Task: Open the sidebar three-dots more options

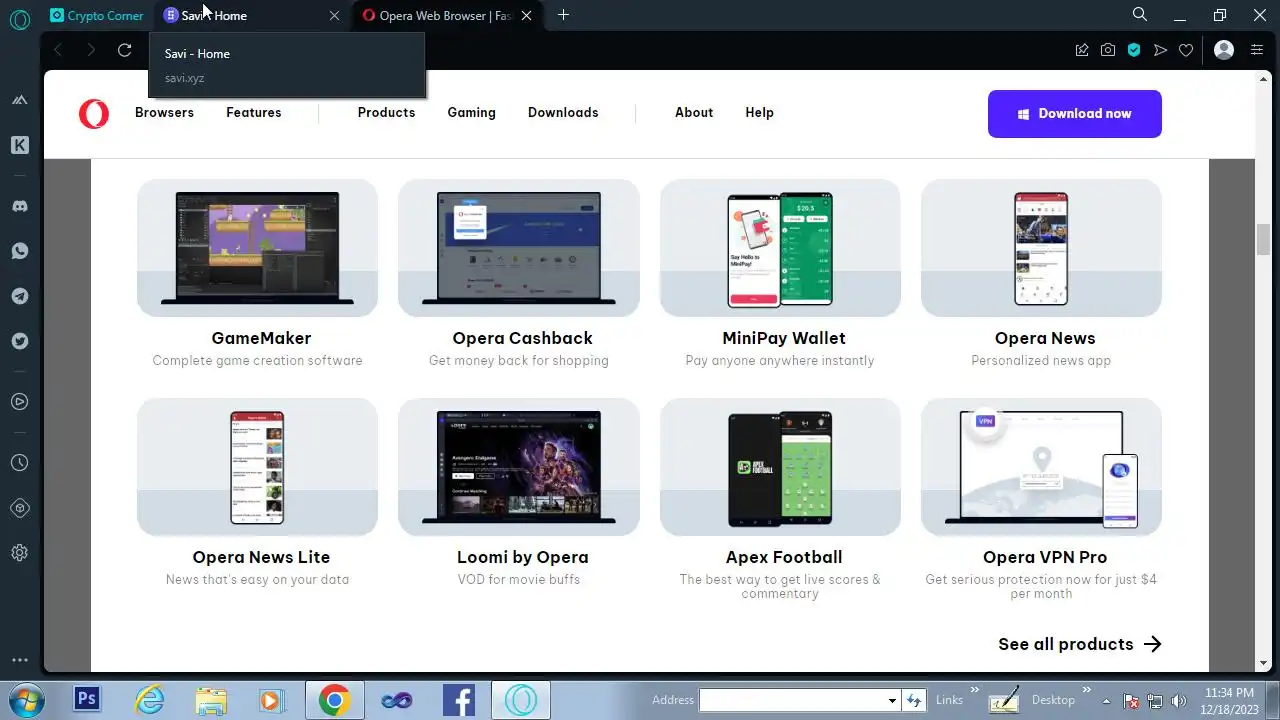Action: tap(20, 660)
